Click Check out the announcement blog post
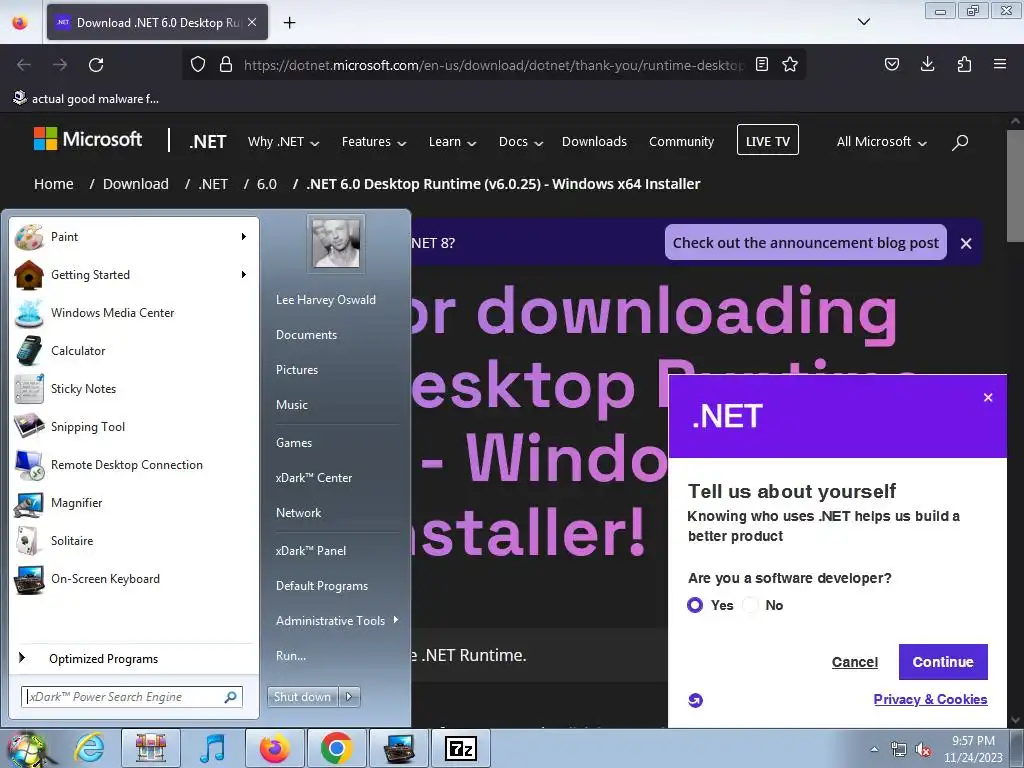 (805, 243)
